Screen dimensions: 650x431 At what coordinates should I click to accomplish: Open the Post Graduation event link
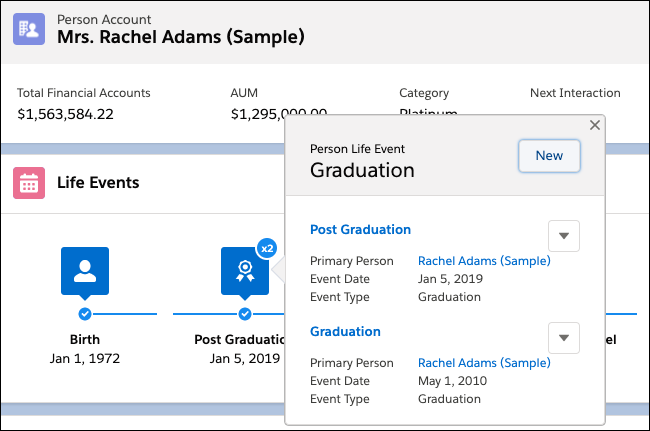[360, 229]
